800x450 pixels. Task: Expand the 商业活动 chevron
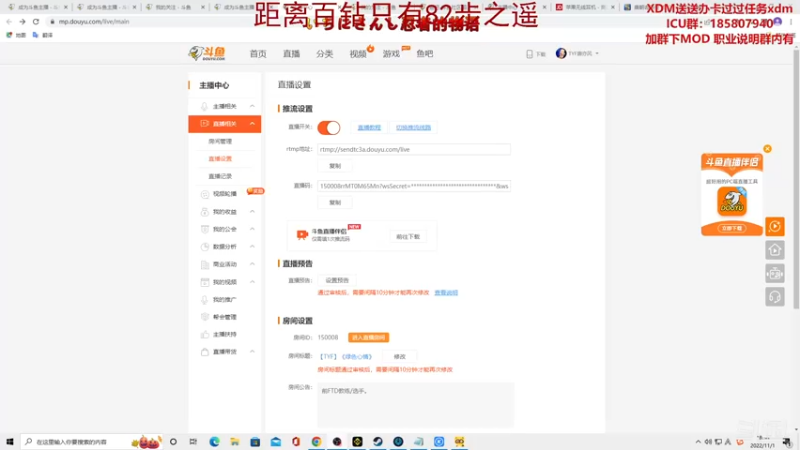(x=252, y=264)
